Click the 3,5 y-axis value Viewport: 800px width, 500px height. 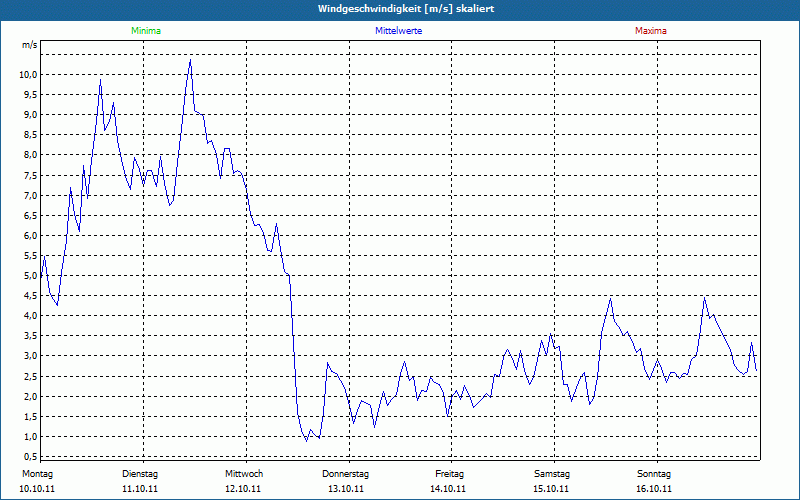pyautogui.click(x=31, y=336)
